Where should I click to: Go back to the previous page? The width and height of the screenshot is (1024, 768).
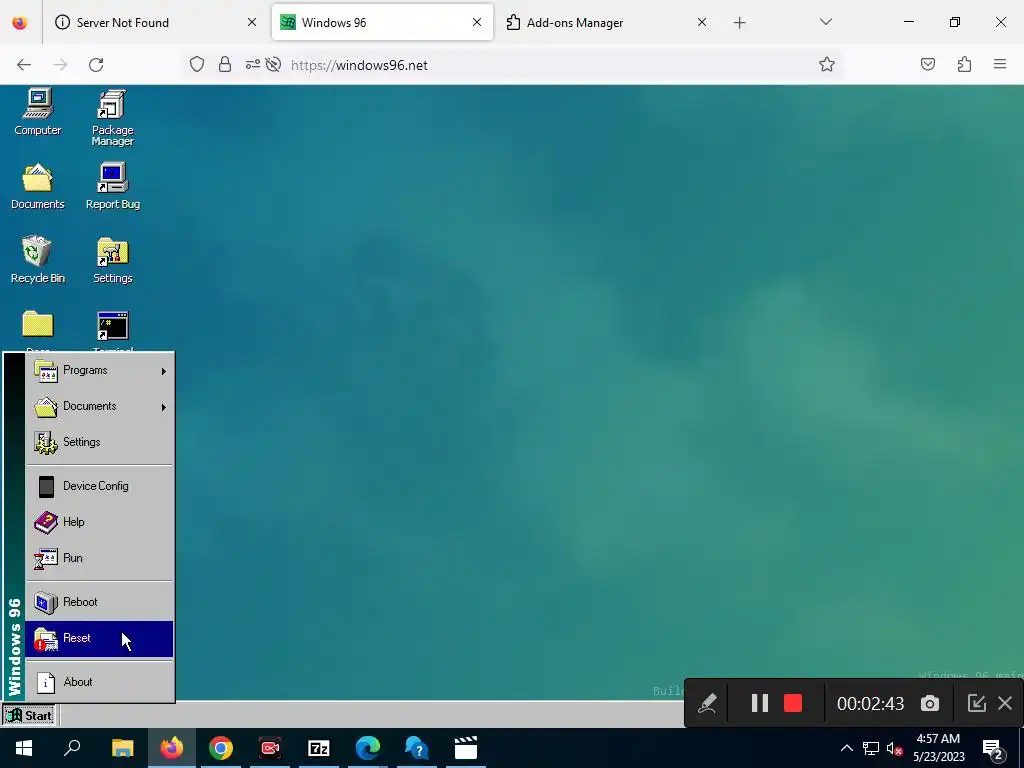point(24,65)
